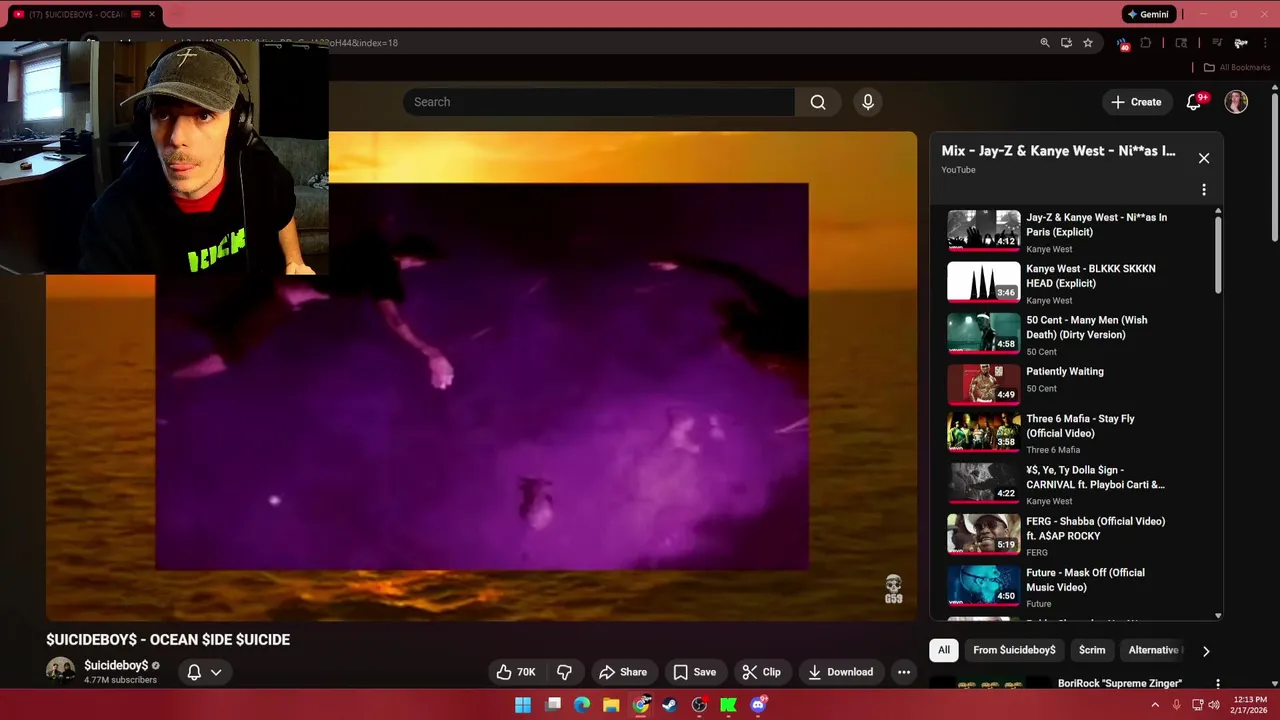Screen dimensions: 1280x720
Task: Click the $UICIDEBOY$ browser tab
Action: tap(85, 14)
